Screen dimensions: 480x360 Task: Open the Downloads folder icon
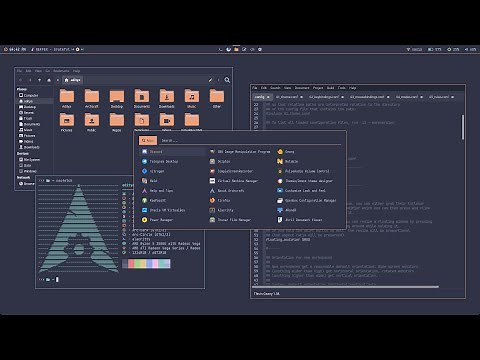tap(167, 99)
